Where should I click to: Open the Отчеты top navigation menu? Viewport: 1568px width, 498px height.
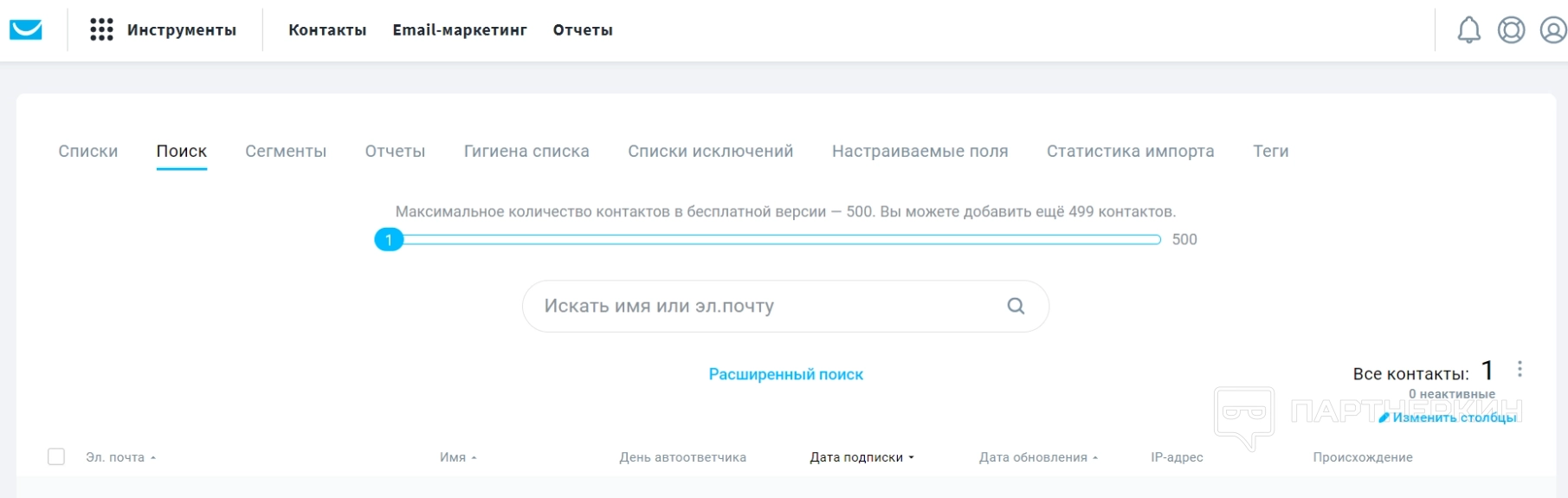point(583,30)
